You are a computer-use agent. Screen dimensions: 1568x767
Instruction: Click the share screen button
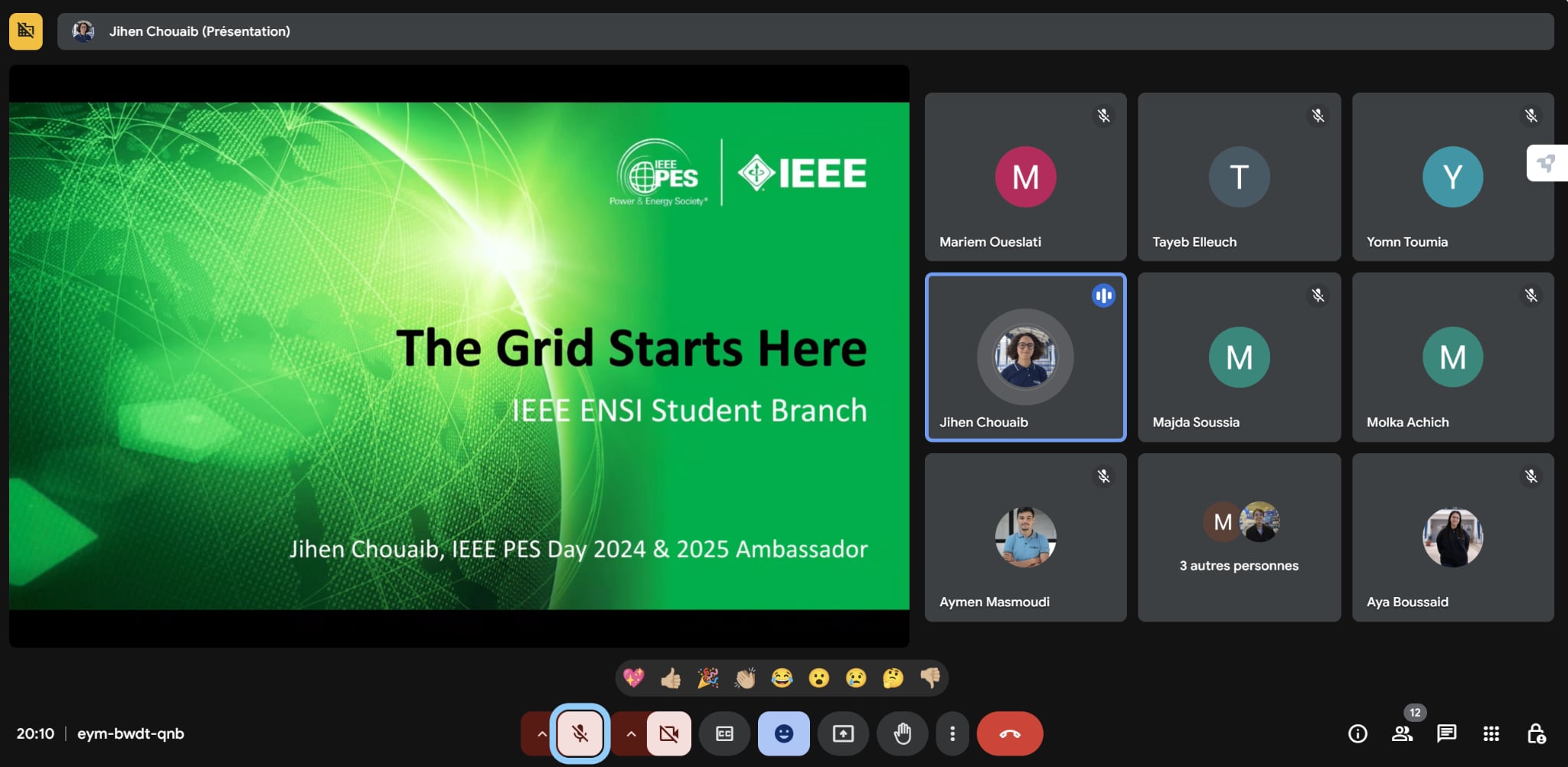(843, 734)
